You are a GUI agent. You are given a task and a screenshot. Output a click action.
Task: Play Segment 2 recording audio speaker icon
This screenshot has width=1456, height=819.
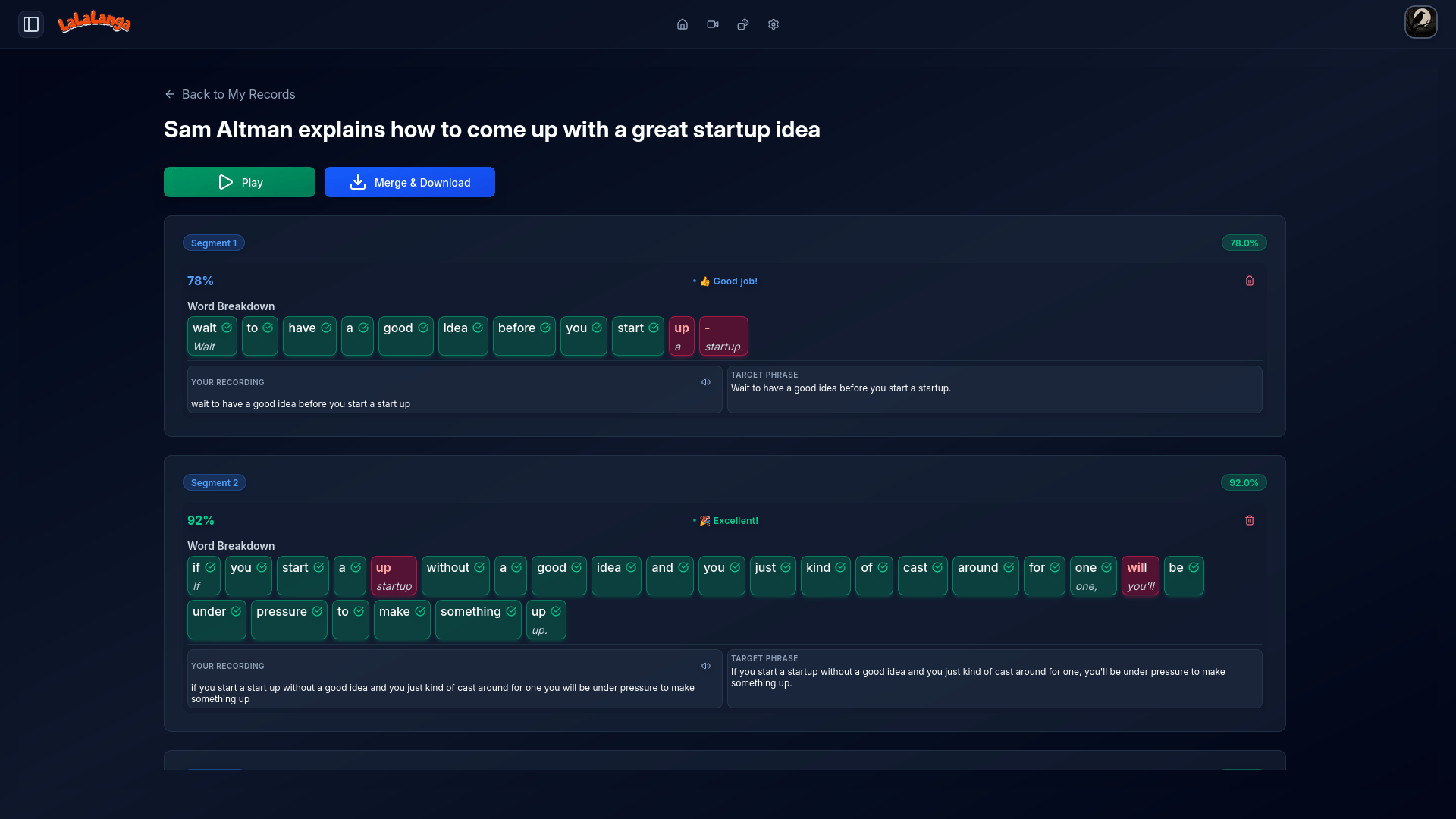(706, 666)
